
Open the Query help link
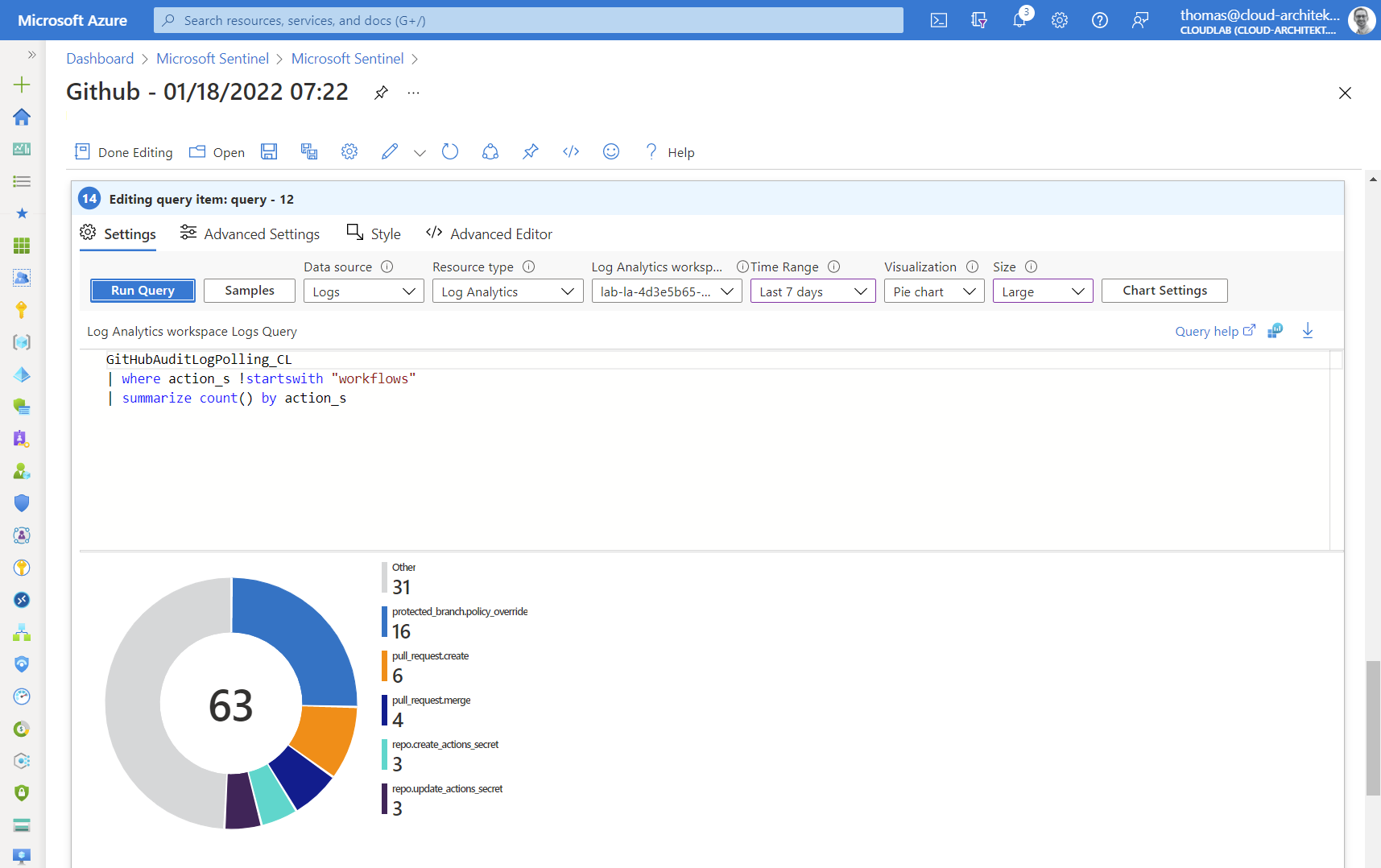pyautogui.click(x=1215, y=331)
